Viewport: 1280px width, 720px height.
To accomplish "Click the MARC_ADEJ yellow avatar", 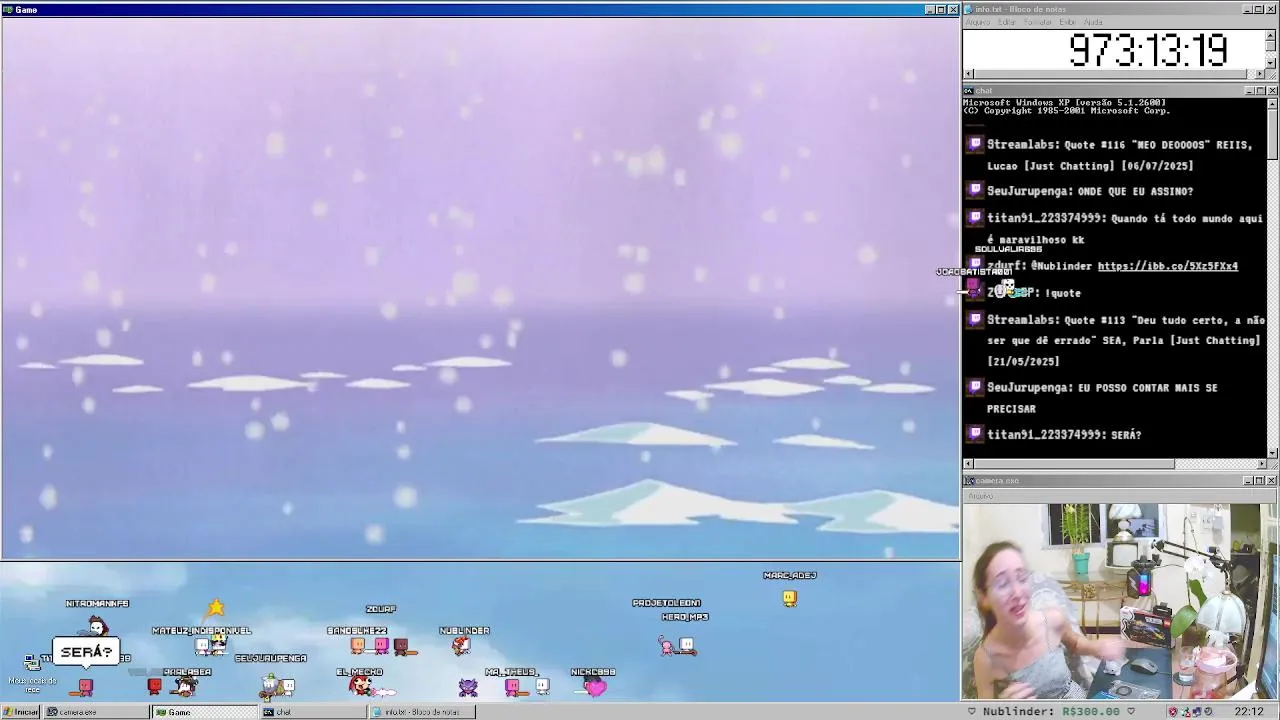I will [790, 598].
